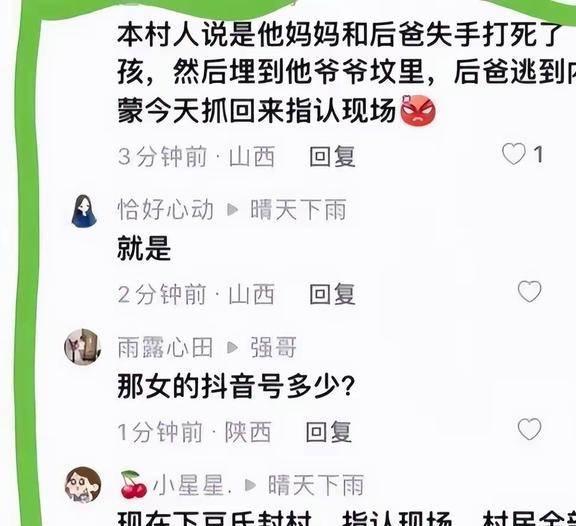Tap the like count 1
Image resolution: width=576 pixels, height=526 pixels.
coord(538,154)
